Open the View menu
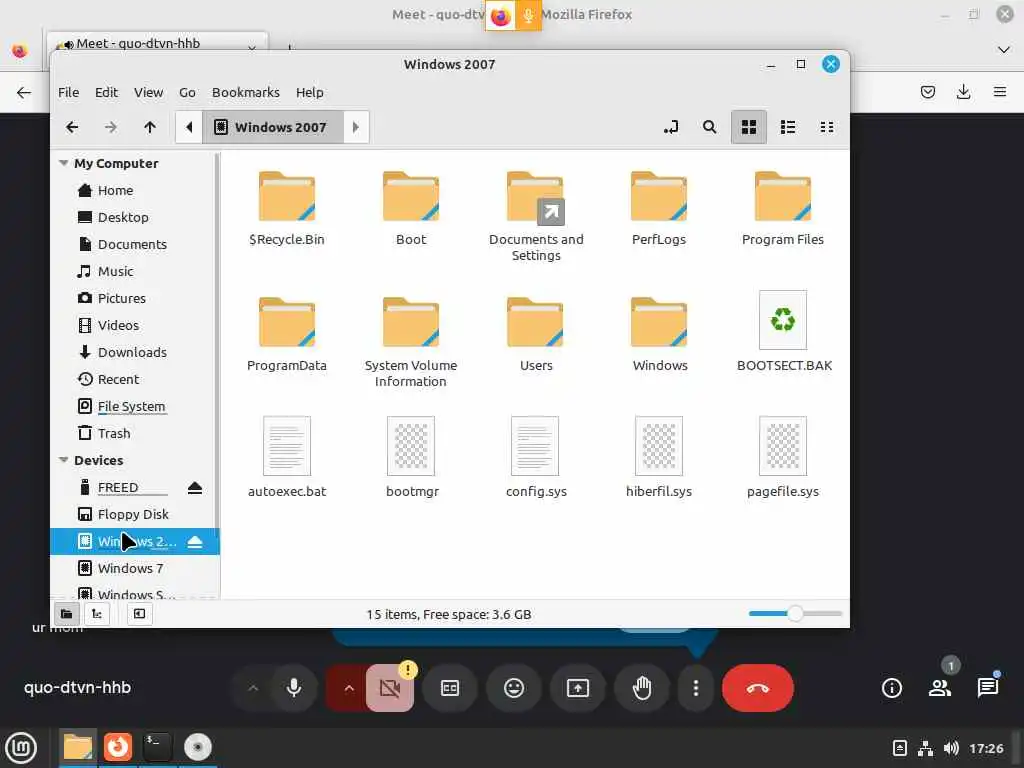The width and height of the screenshot is (1024, 768). click(148, 92)
